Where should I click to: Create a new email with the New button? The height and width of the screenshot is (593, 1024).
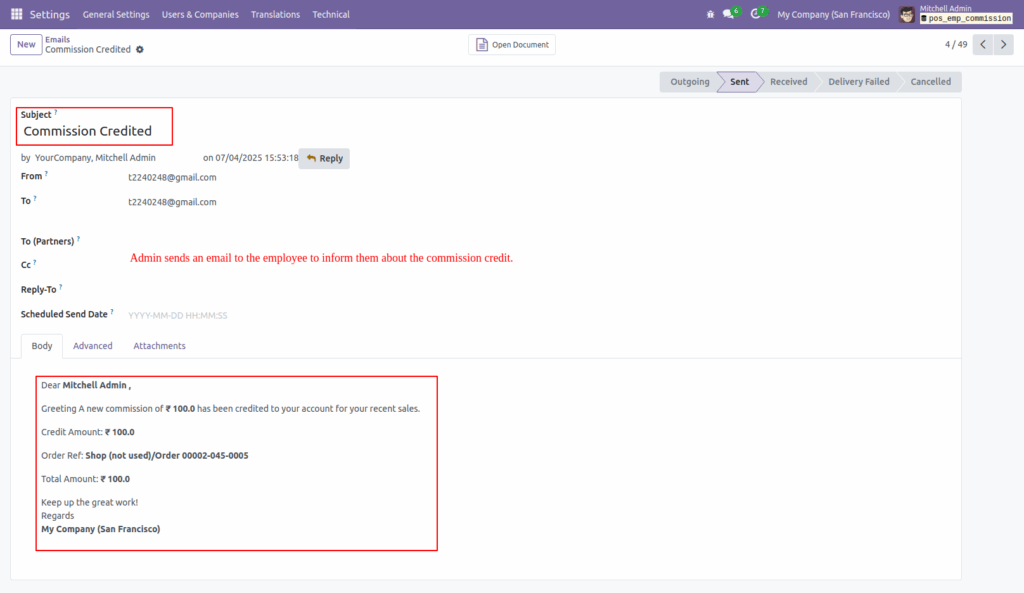click(25, 44)
